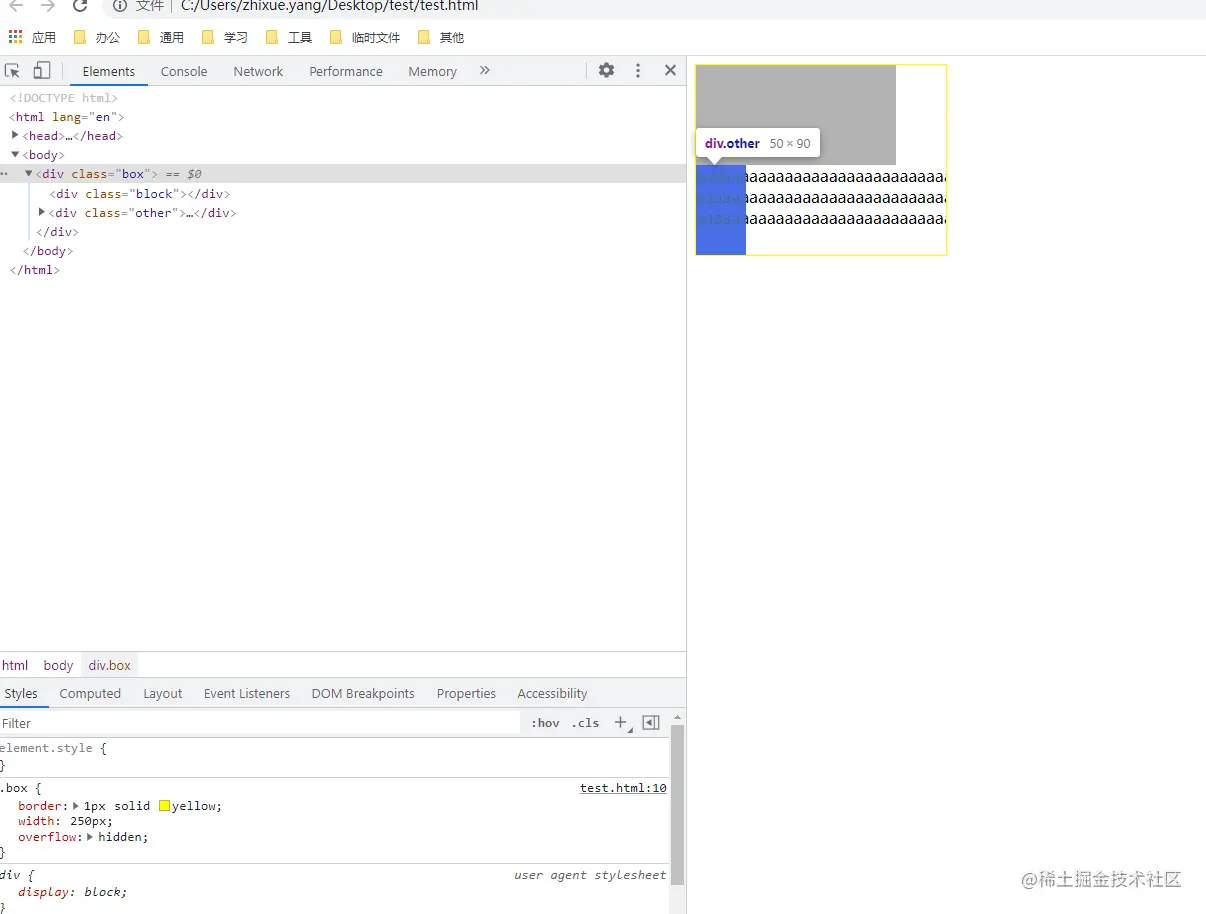Viewport: 1206px width, 914px height.
Task: Switch to the Performance tab
Action: [346, 71]
